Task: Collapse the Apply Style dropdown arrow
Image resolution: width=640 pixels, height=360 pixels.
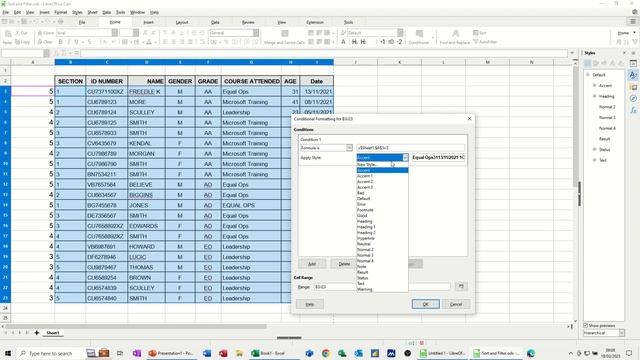Action: point(405,158)
